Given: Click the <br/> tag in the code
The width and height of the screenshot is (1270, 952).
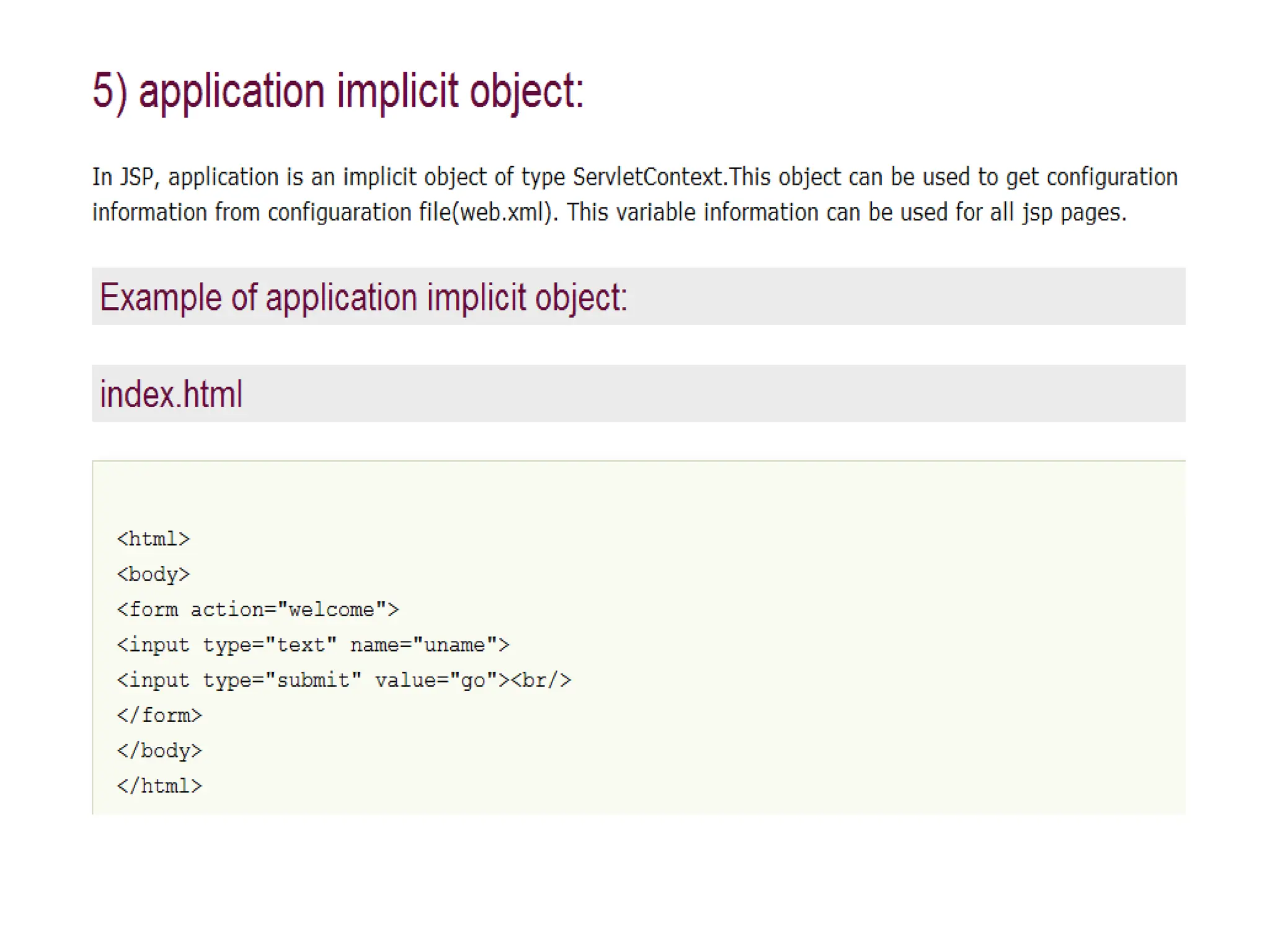Looking at the screenshot, I should [541, 680].
